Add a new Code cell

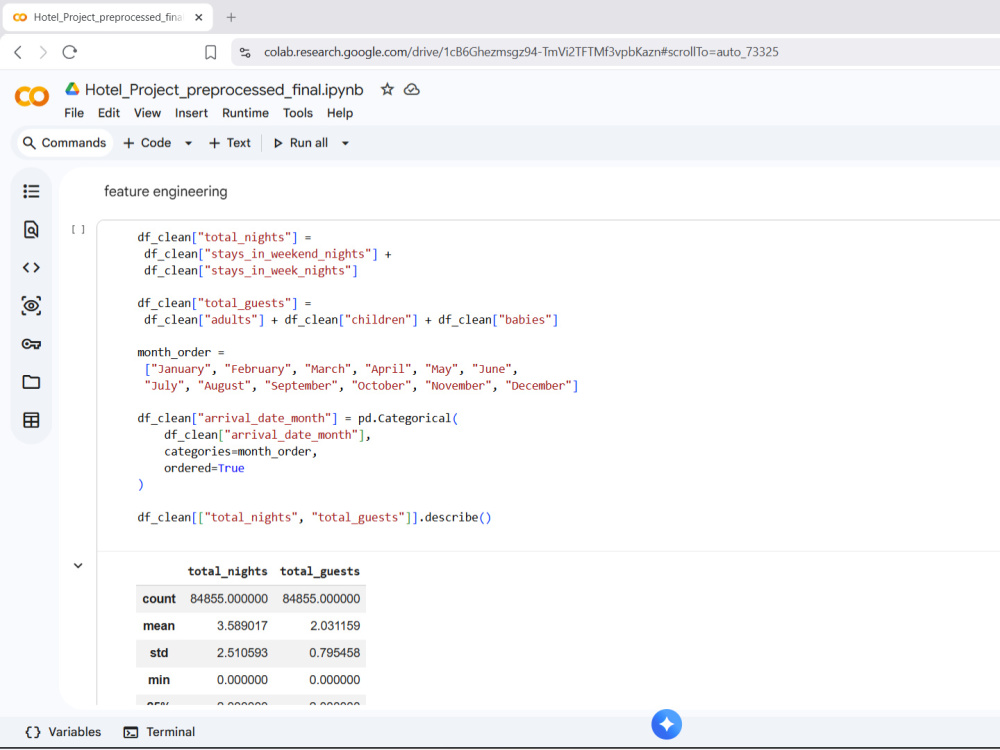pyautogui.click(x=147, y=143)
